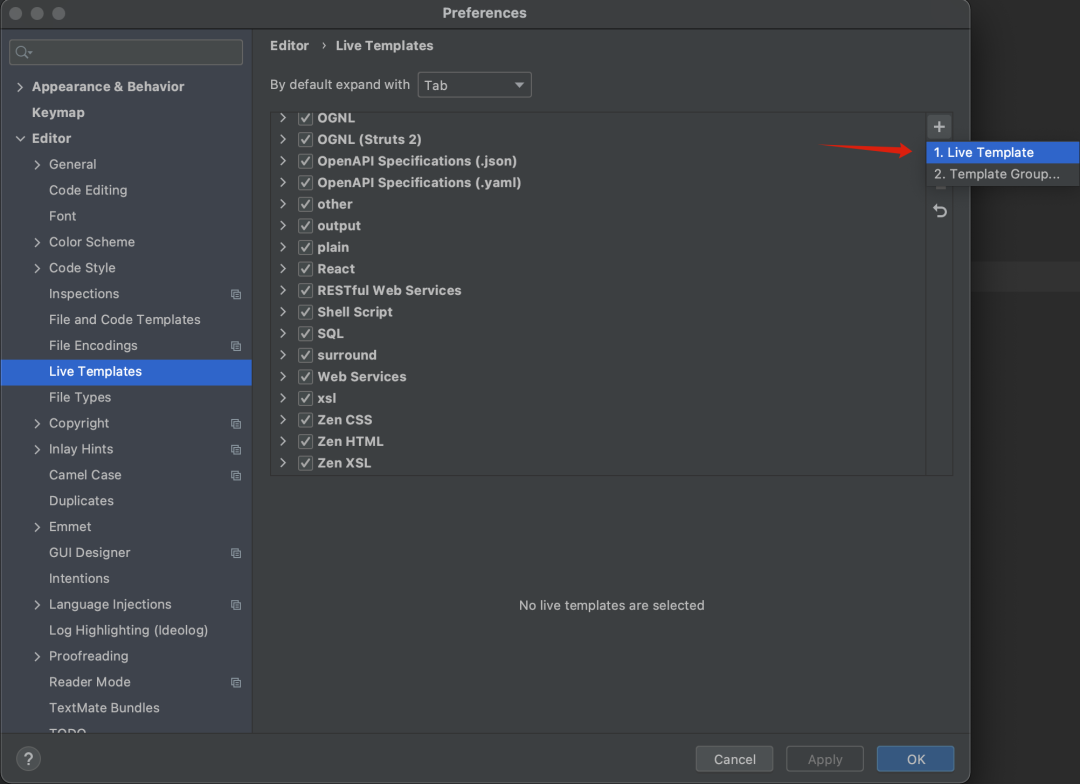Click the project-level icon beside Camel Case
Image resolution: width=1080 pixels, height=784 pixels.
click(236, 475)
